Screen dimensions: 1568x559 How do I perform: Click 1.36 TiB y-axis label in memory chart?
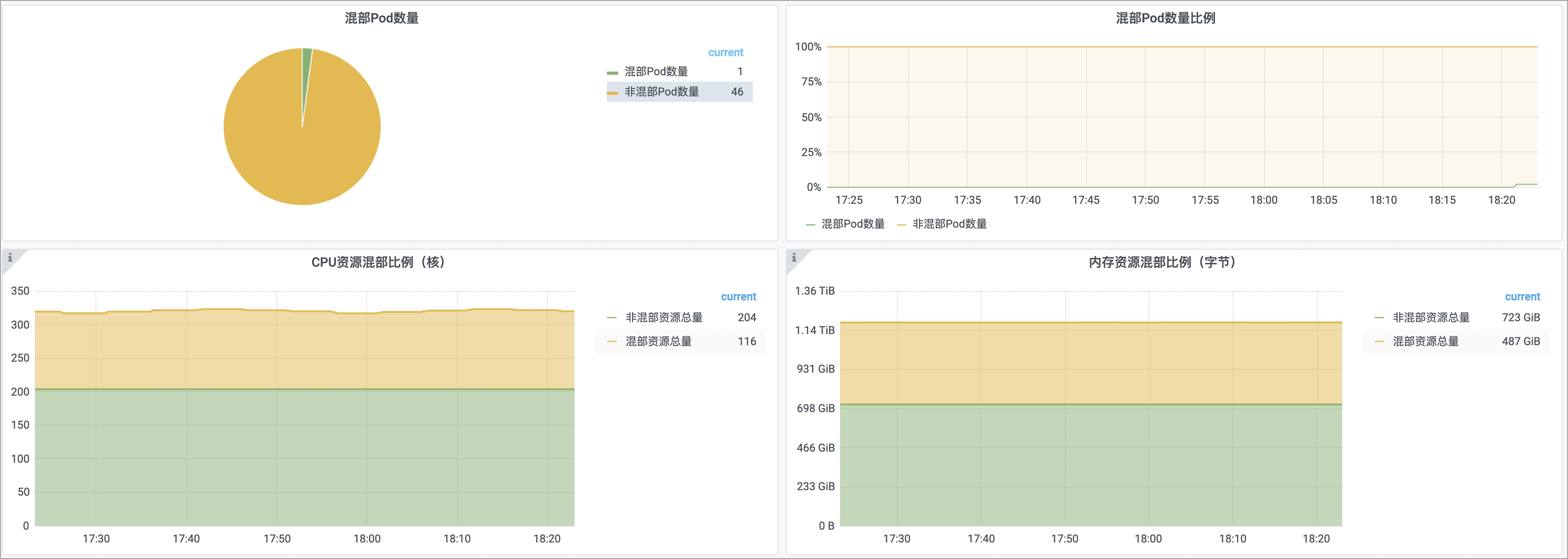coord(814,291)
